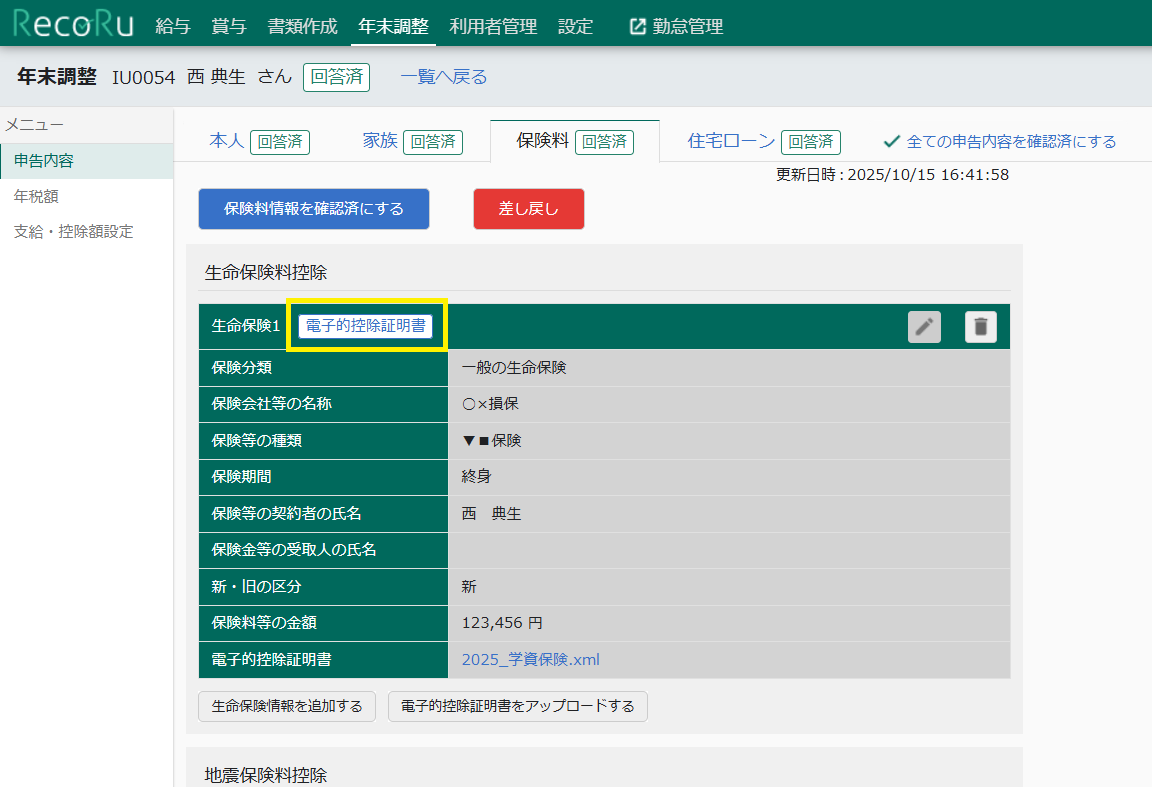Switch to the 本人 tab
The image size is (1152, 787).
pos(226,141)
